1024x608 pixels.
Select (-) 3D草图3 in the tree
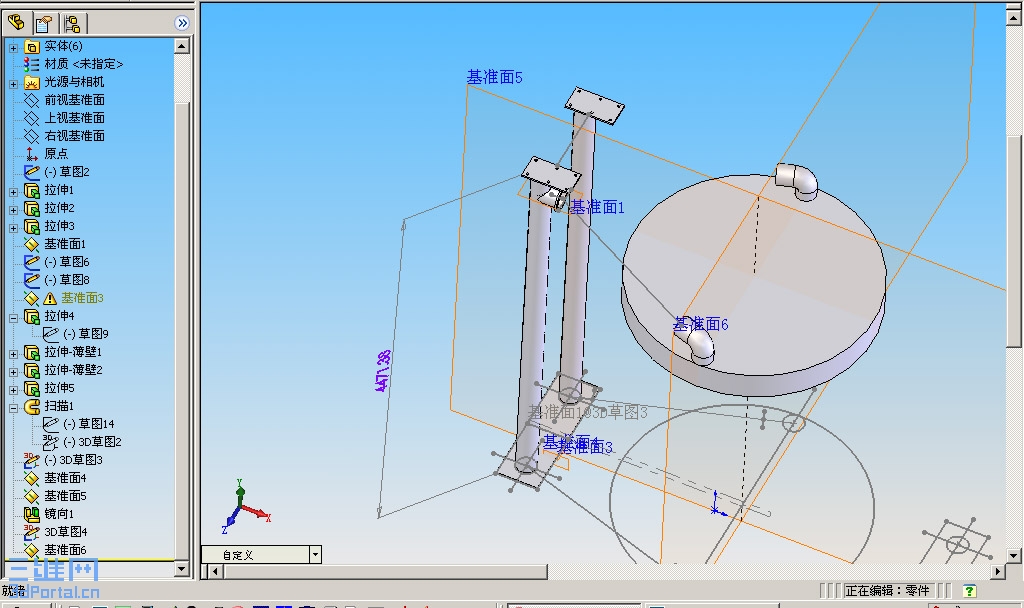pyautogui.click(x=73, y=460)
